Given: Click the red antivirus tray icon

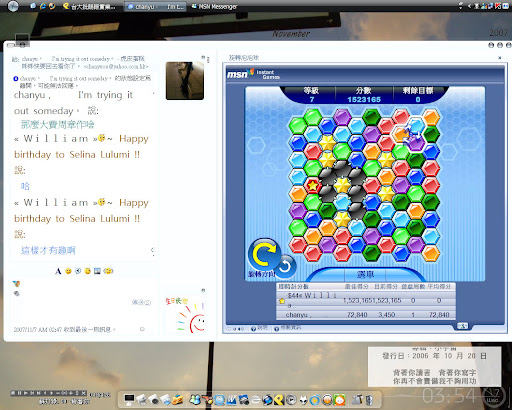Looking at the screenshot, I should (498, 6).
